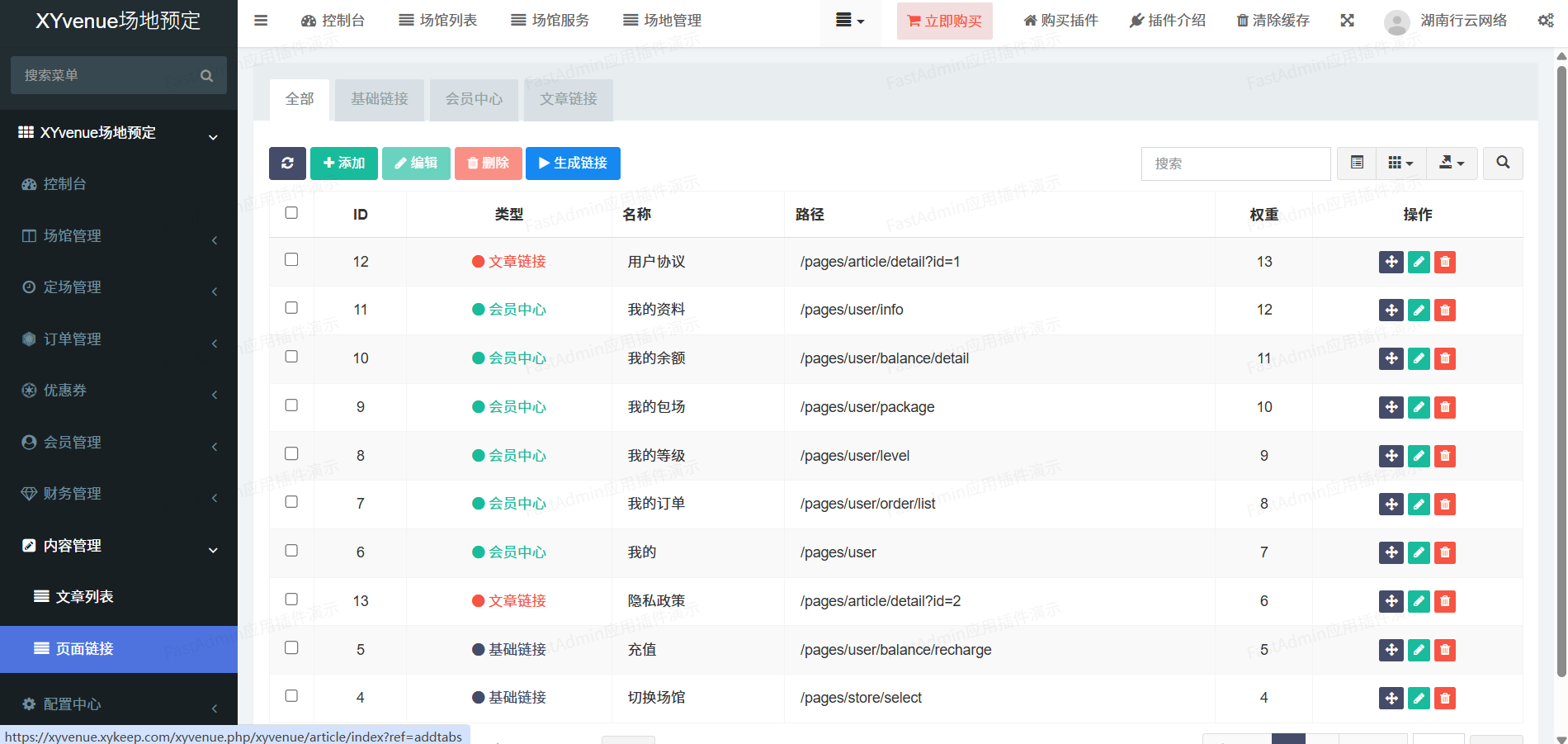Image resolution: width=1568 pixels, height=744 pixels.
Task: Open the columns visibility dropdown
Action: 1400,163
